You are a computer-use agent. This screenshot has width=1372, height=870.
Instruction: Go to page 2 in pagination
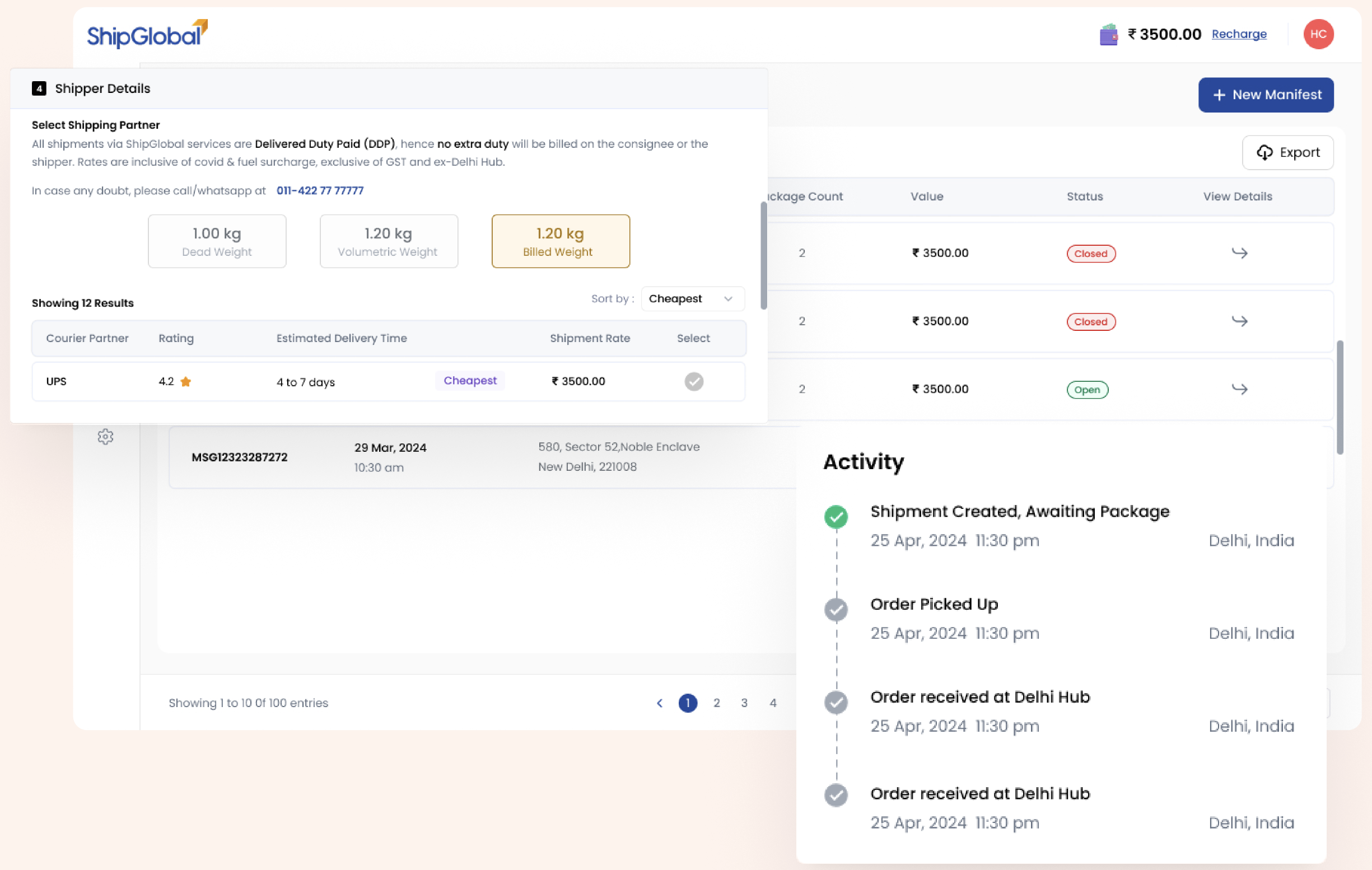(x=716, y=703)
